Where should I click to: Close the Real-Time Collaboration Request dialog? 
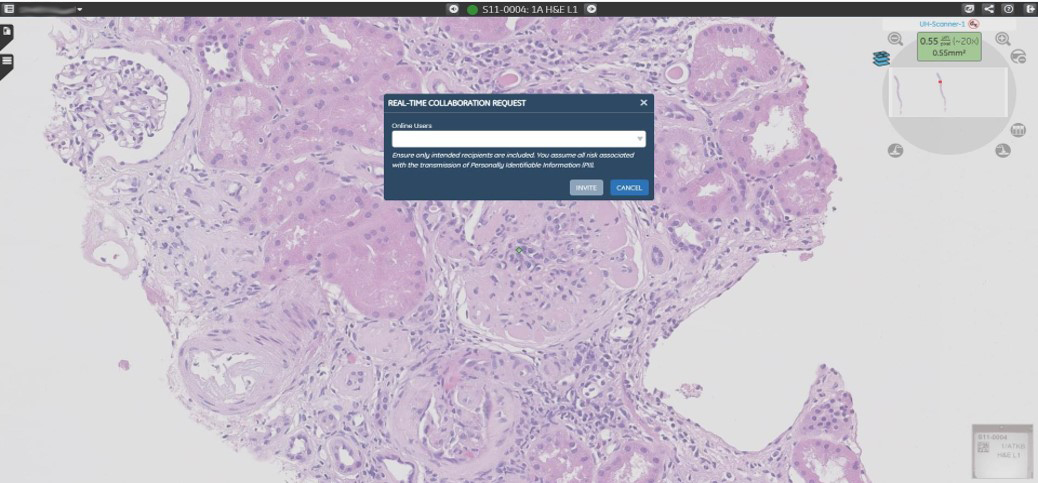coord(643,103)
